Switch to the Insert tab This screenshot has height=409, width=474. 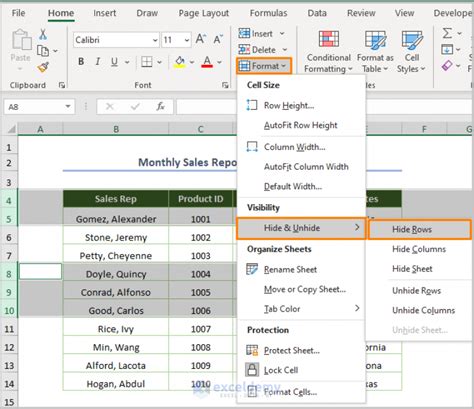coord(105,13)
